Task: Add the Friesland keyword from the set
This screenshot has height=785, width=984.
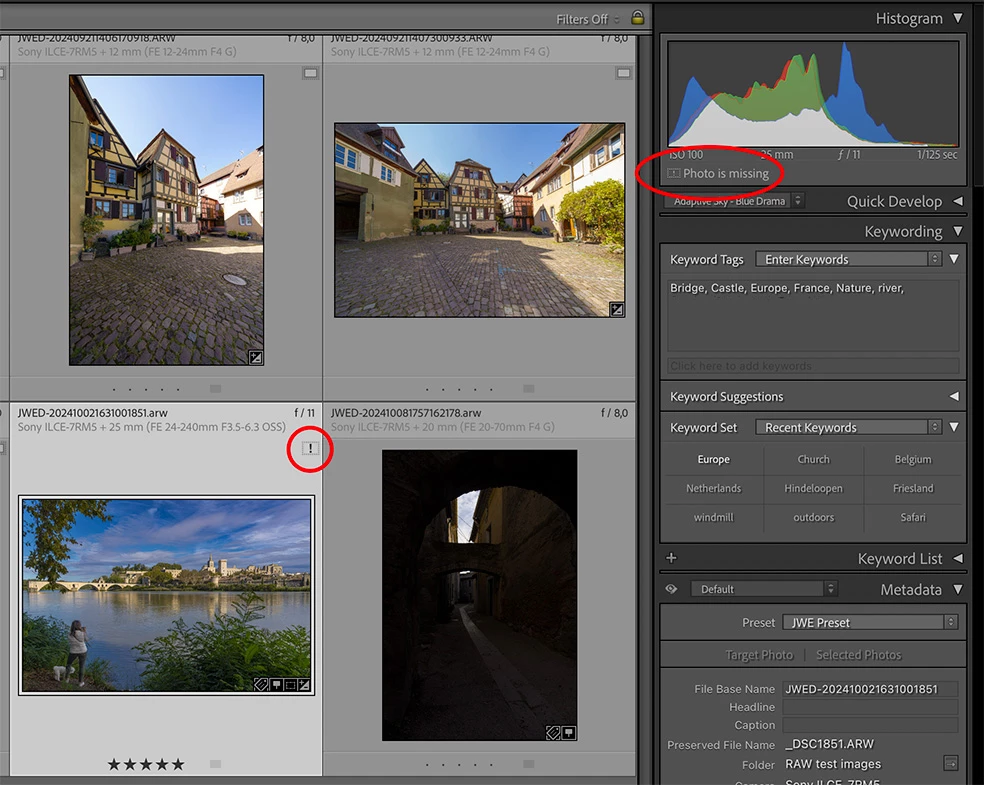Action: pos(913,488)
